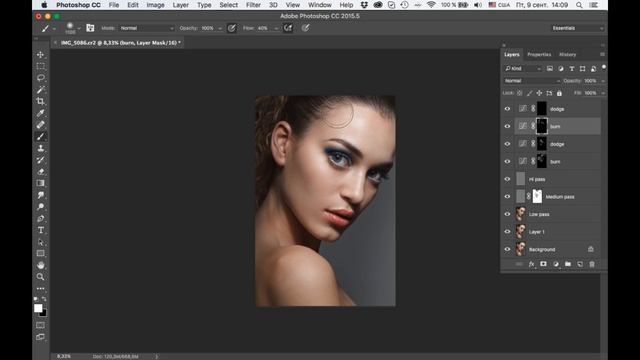Enable airbrush-style build-up
640x360 pixels.
coord(288,28)
